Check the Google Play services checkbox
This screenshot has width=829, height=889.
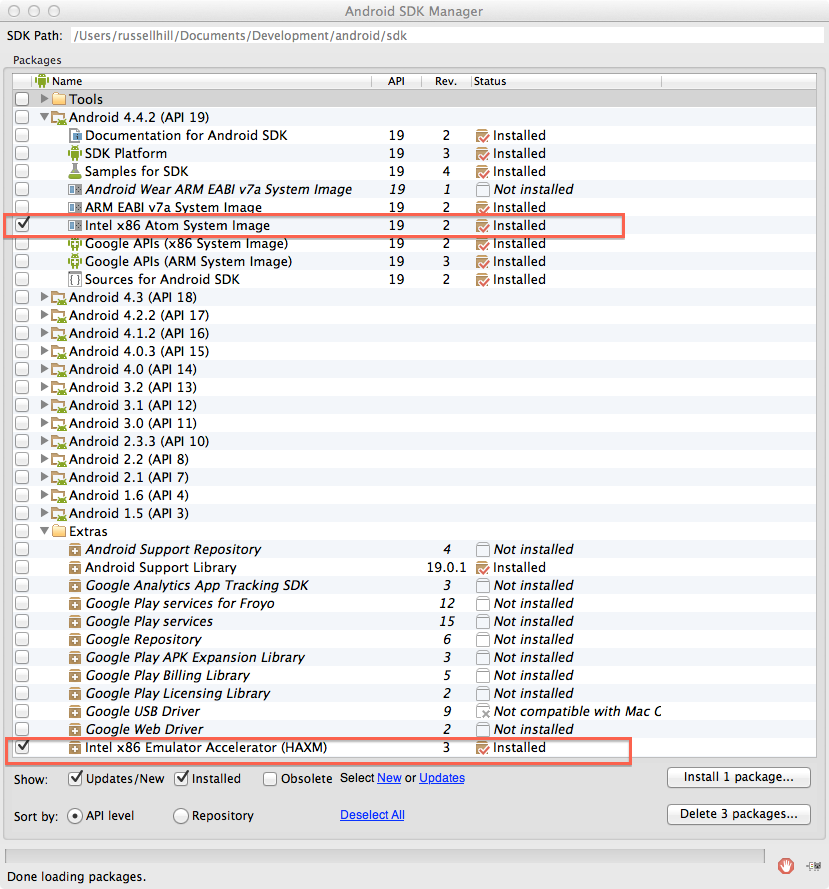[22, 621]
